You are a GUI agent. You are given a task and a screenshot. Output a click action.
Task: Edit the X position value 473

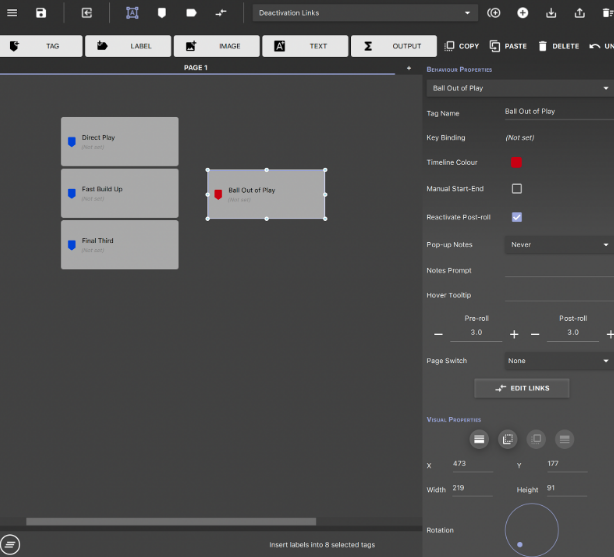point(473,464)
